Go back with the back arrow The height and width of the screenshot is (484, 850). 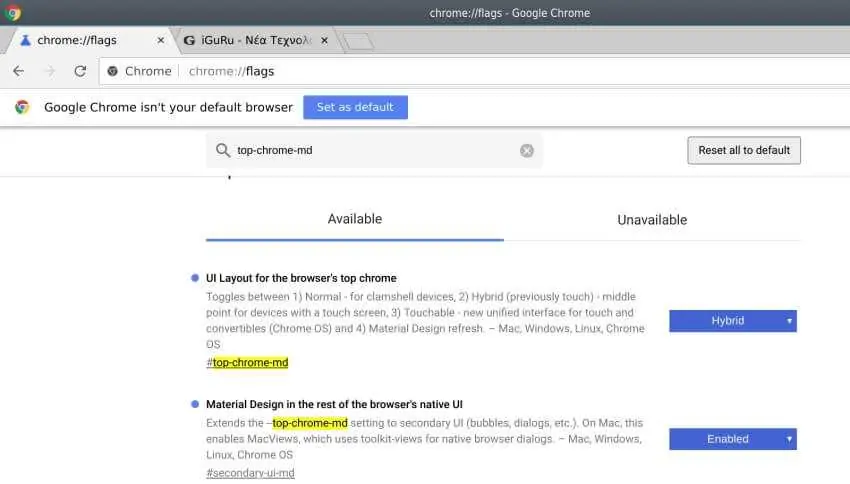click(18, 71)
